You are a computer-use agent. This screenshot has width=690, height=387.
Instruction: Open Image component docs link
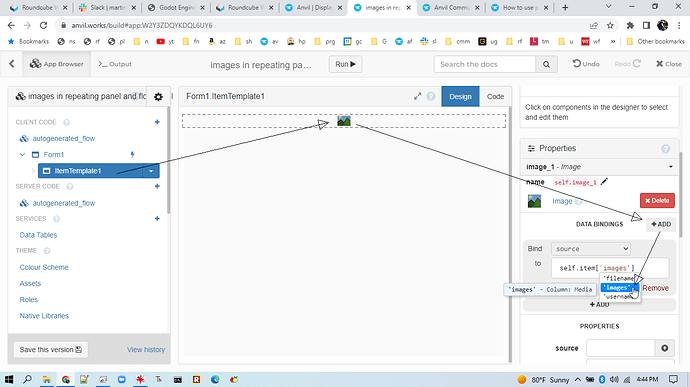(562, 201)
